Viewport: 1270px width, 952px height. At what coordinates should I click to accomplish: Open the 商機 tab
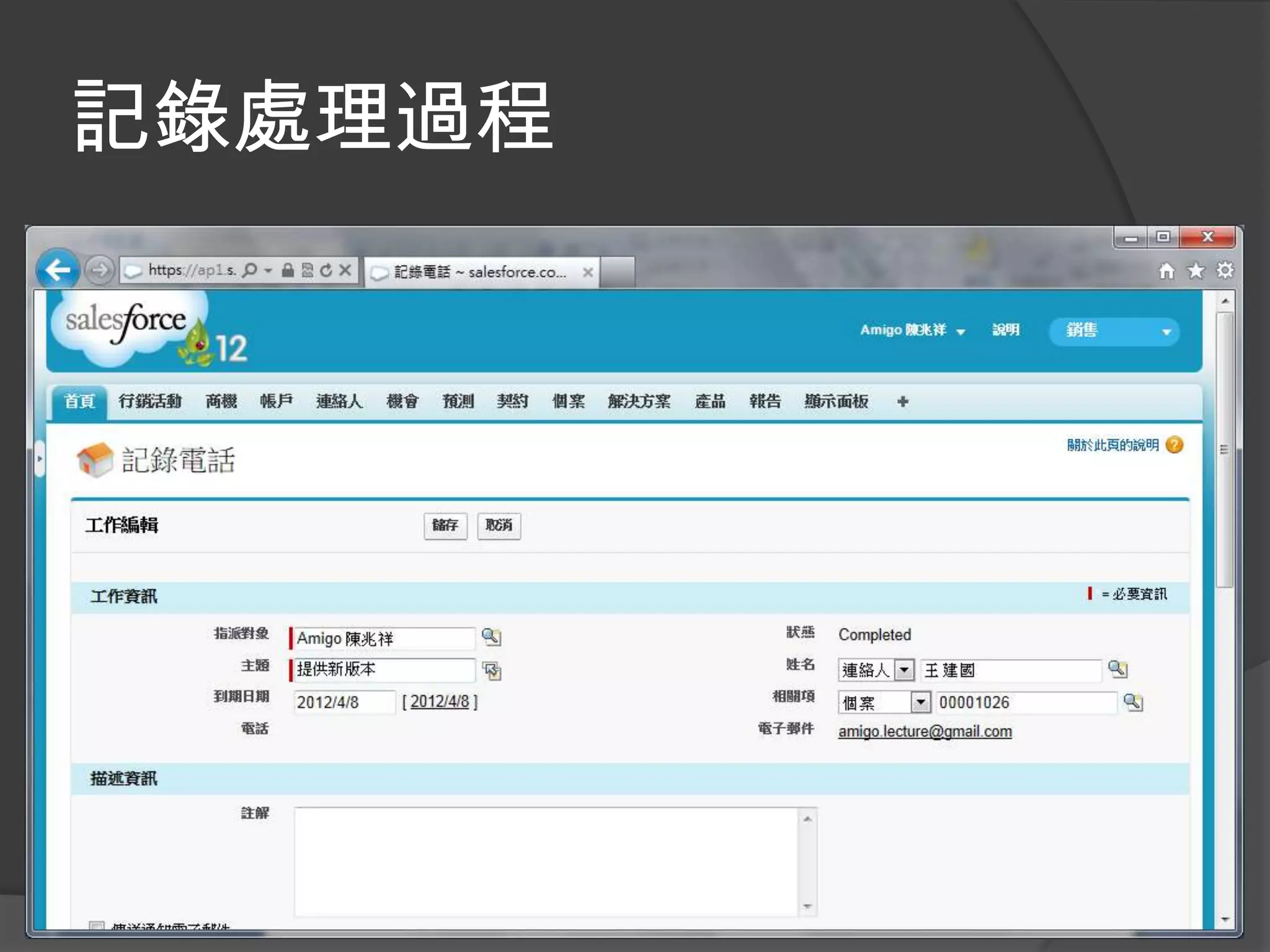[221, 402]
